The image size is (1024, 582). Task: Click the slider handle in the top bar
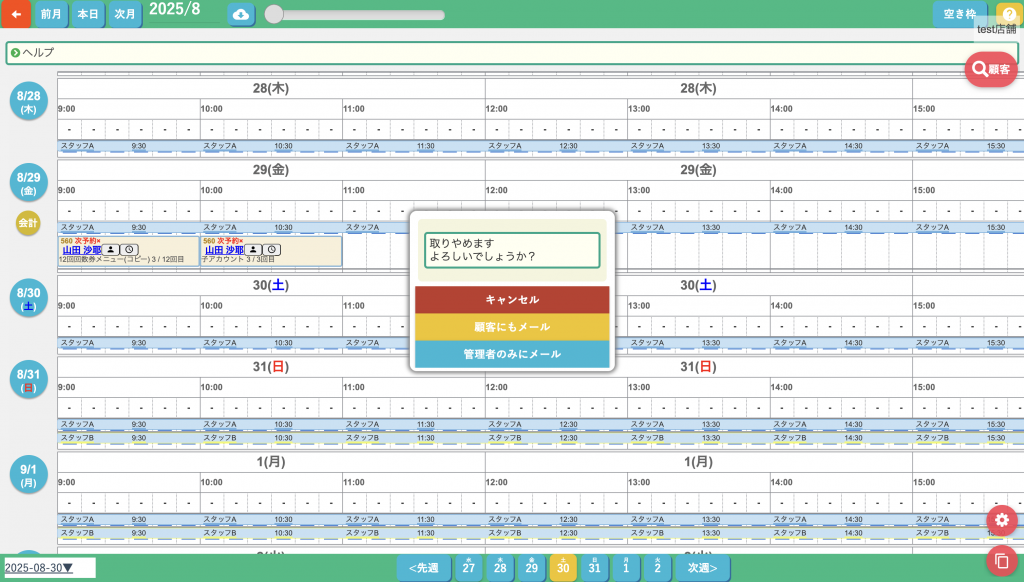click(x=273, y=15)
